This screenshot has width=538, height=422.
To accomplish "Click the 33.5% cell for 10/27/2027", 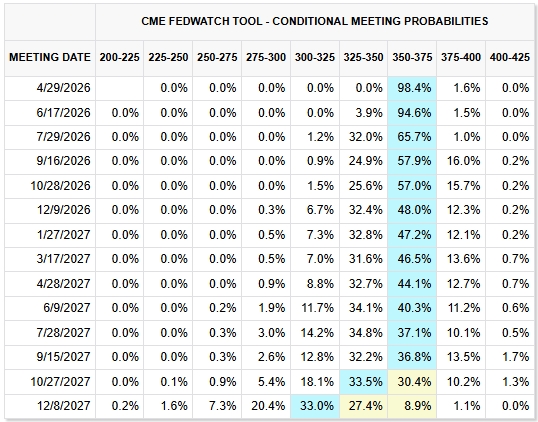I will [364, 382].
